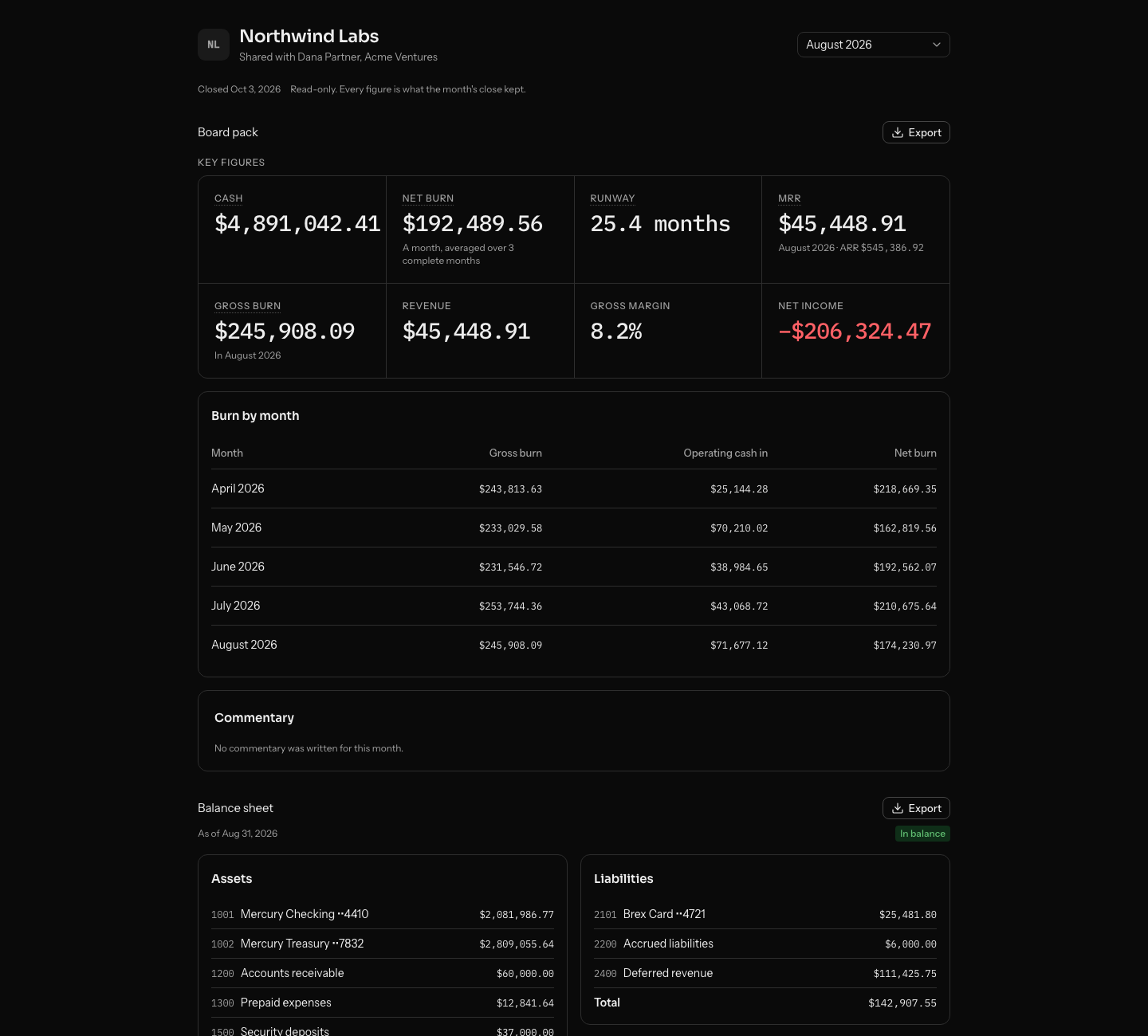Viewport: 1148px width, 1036px height.
Task: Select the Cash value $4,891,042.41
Action: 297,224
